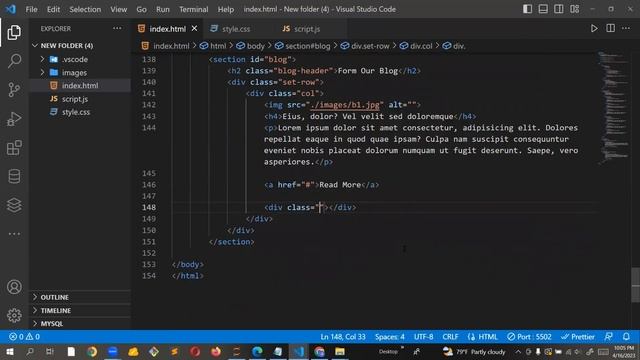Toggle the primary side bar

coord(527,9)
